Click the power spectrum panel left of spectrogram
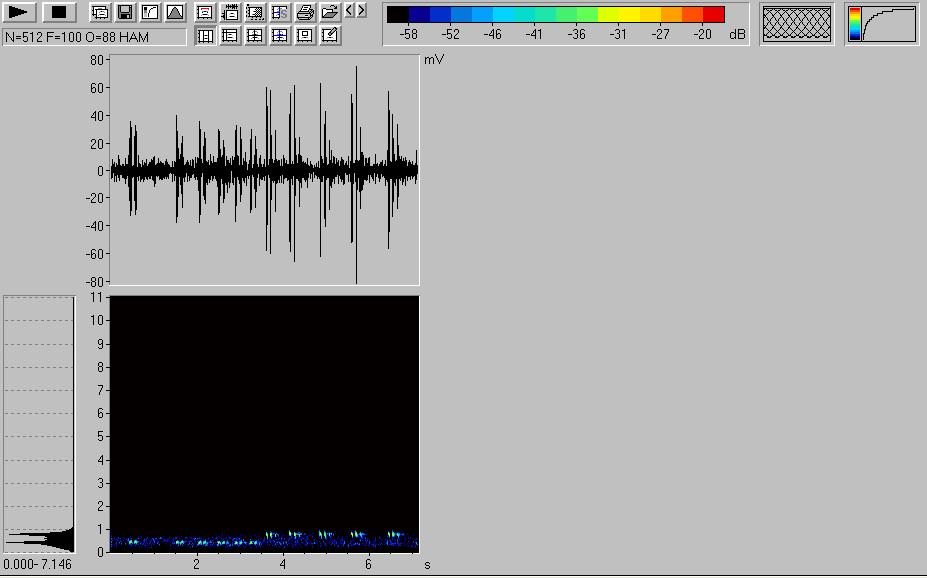The image size is (927, 578). (x=39, y=424)
